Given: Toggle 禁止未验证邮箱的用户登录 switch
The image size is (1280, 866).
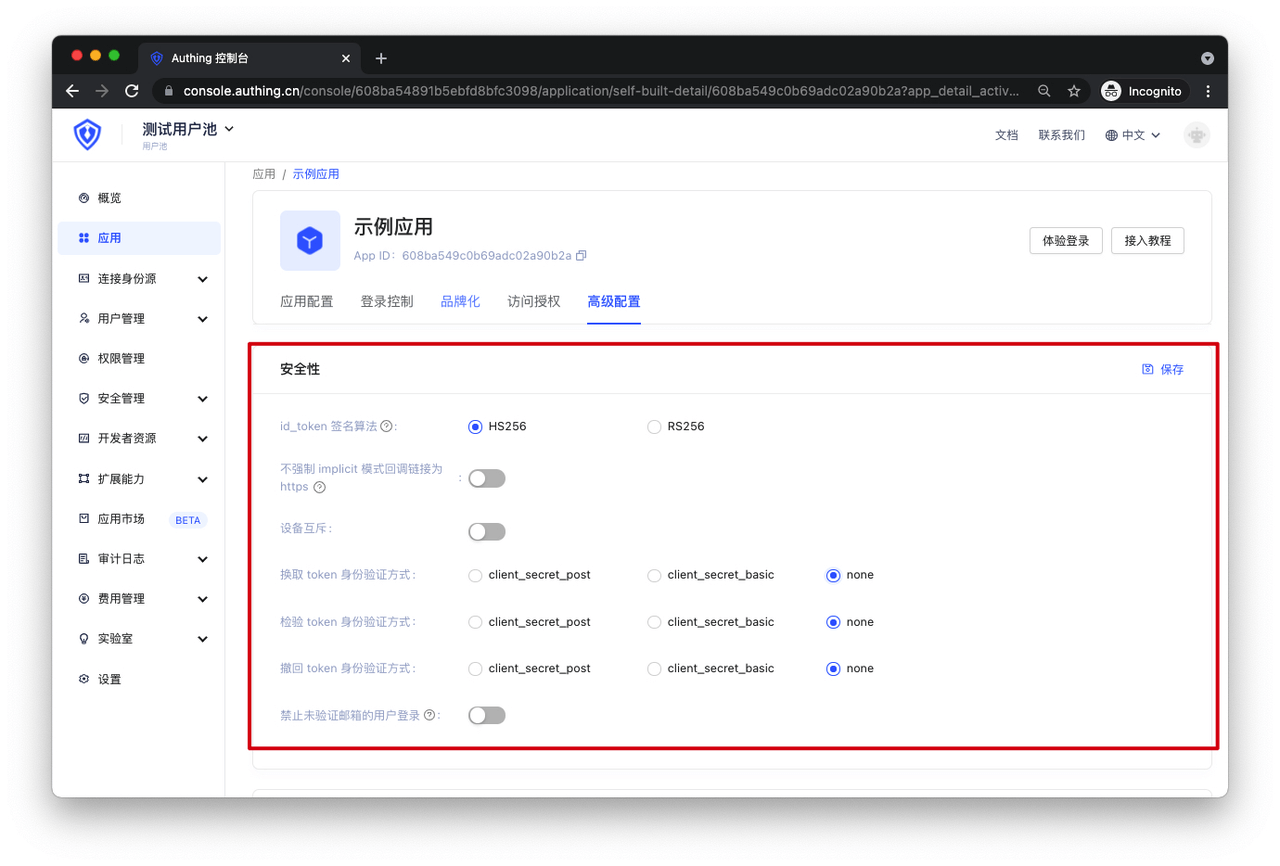Looking at the screenshot, I should coord(487,715).
